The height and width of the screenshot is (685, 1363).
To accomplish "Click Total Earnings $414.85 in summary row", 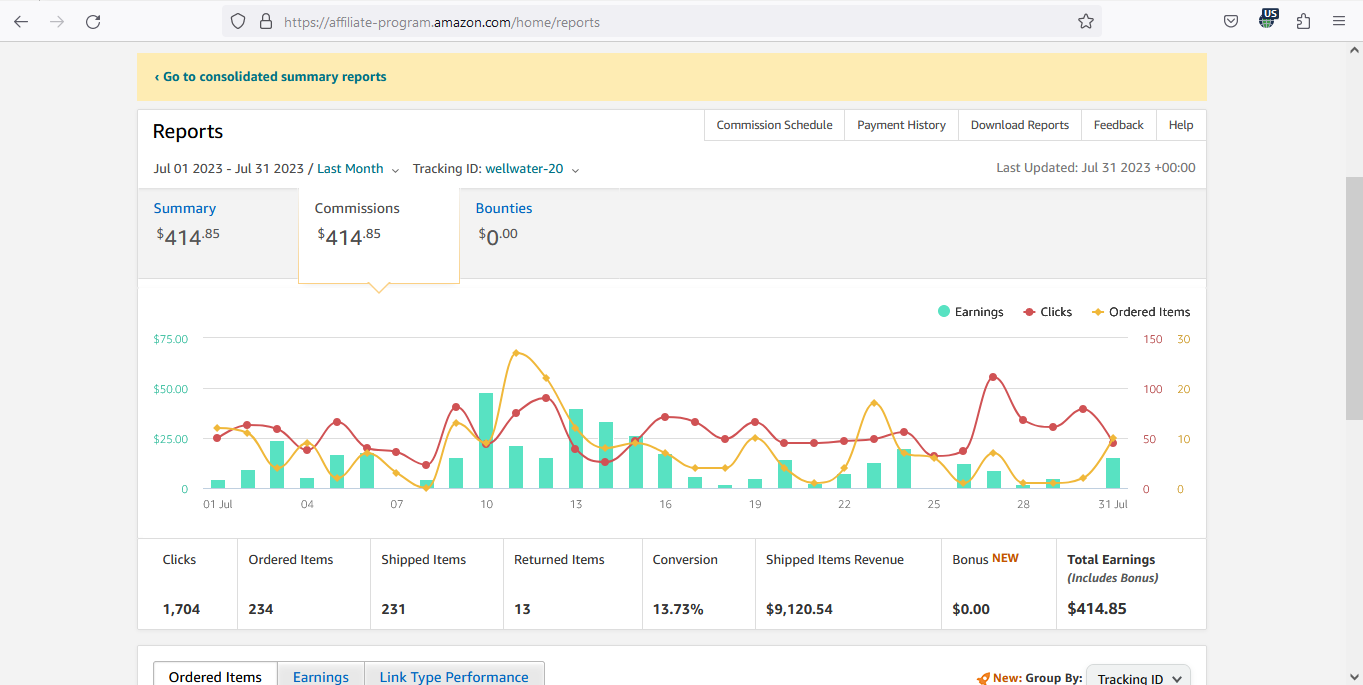I will click(1097, 608).
